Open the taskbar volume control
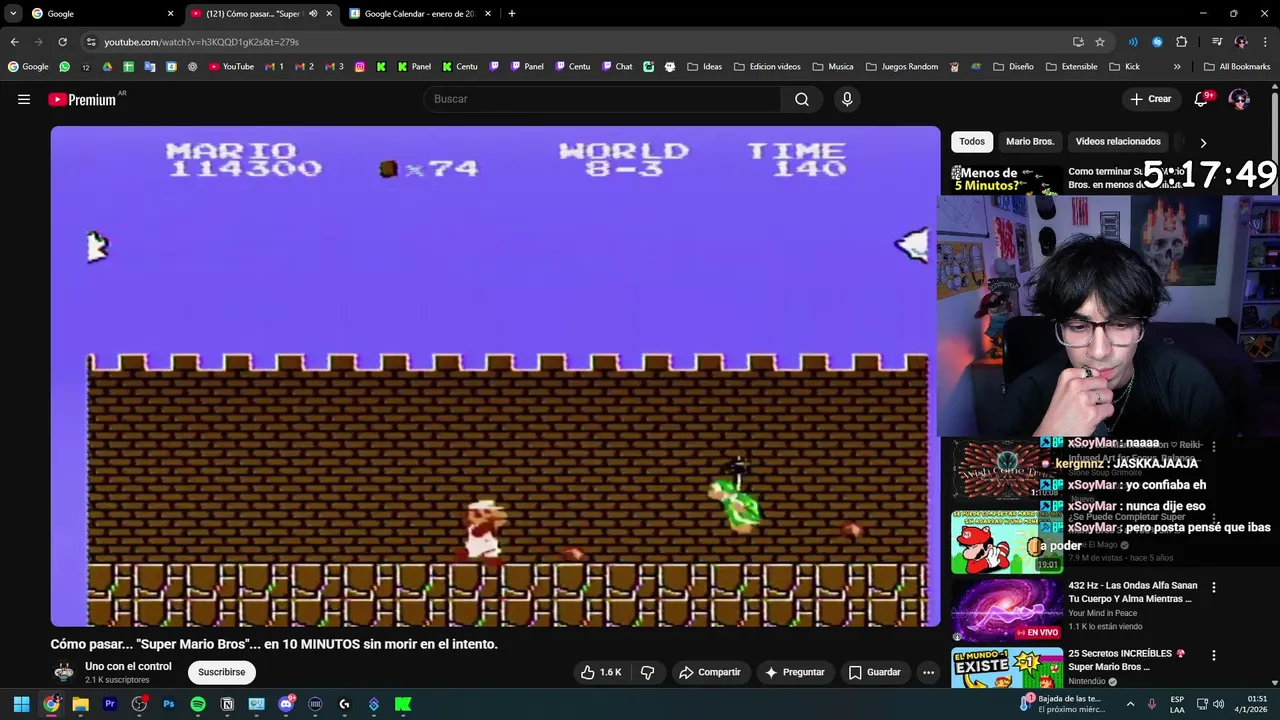Image resolution: width=1280 pixels, height=720 pixels. (1218, 704)
